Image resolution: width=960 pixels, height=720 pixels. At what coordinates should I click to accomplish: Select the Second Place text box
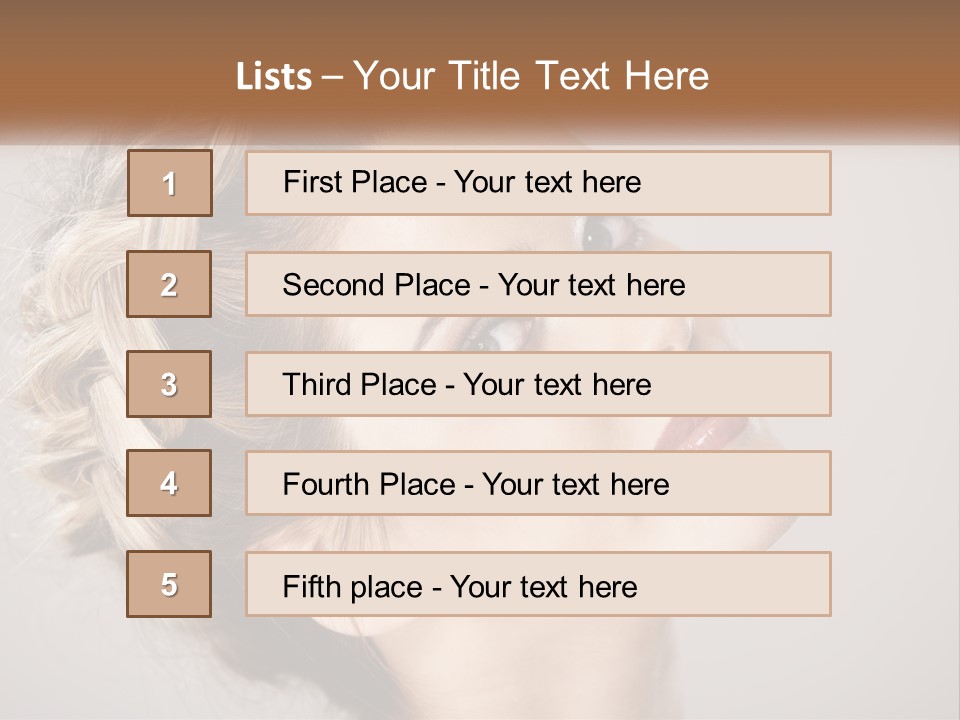tap(538, 284)
